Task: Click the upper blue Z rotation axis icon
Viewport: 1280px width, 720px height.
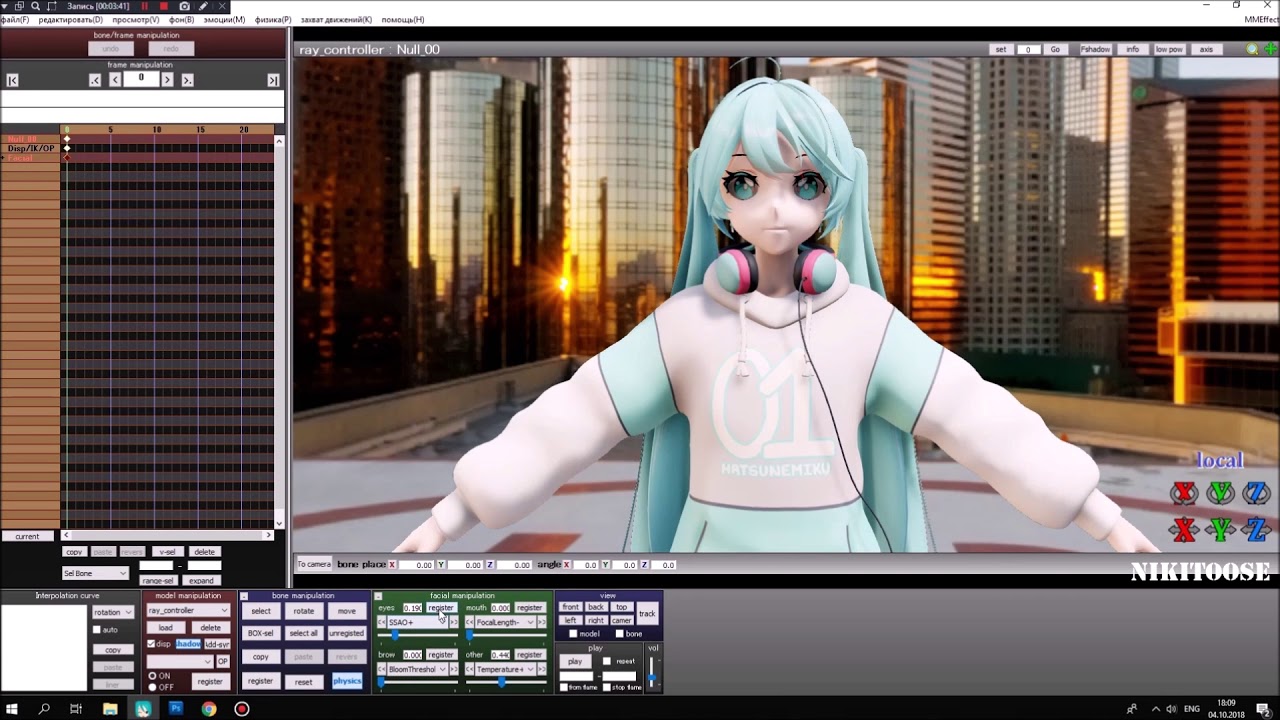Action: tap(1256, 493)
